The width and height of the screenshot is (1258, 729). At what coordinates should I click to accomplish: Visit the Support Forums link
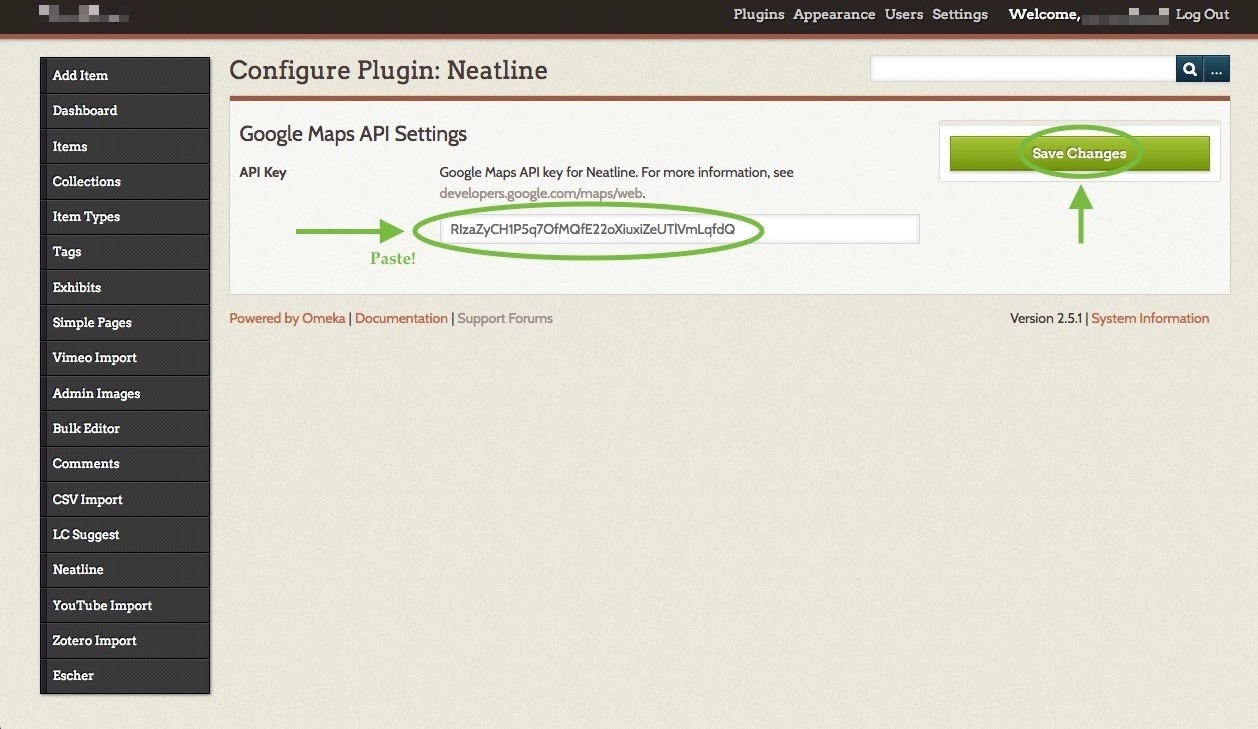tap(505, 318)
